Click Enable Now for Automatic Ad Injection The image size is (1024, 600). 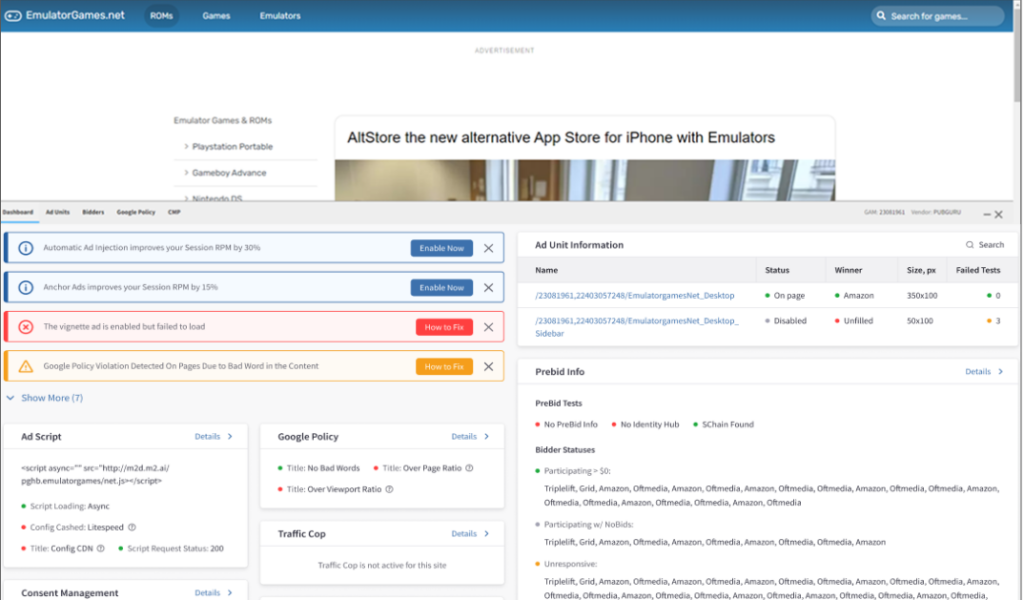tap(441, 248)
